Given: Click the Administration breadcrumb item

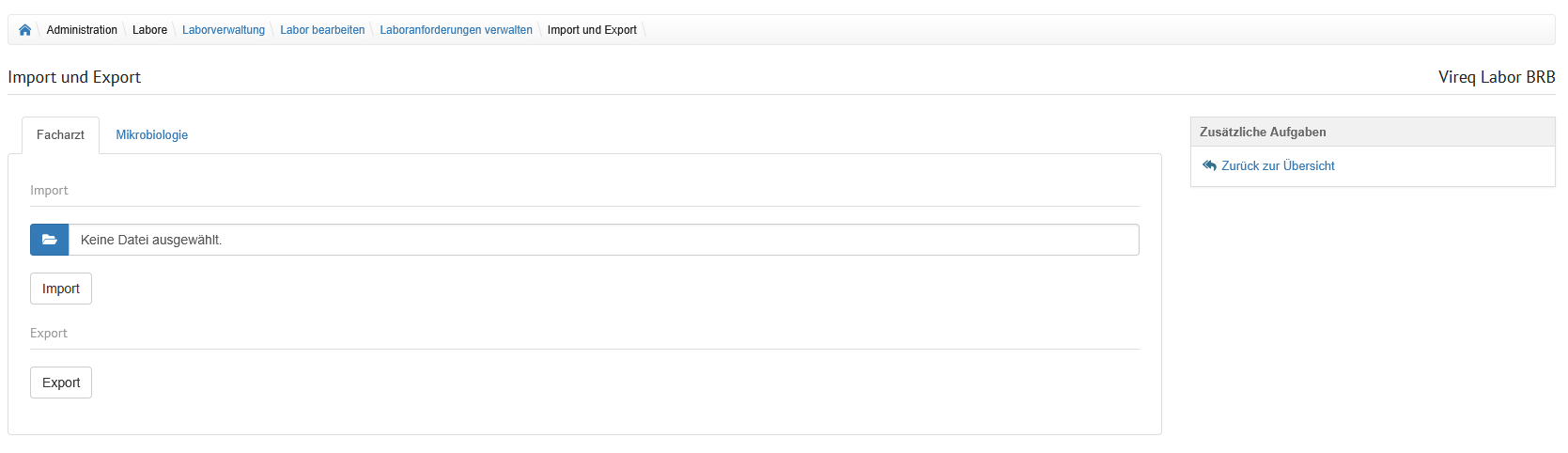Looking at the screenshot, I should [82, 30].
